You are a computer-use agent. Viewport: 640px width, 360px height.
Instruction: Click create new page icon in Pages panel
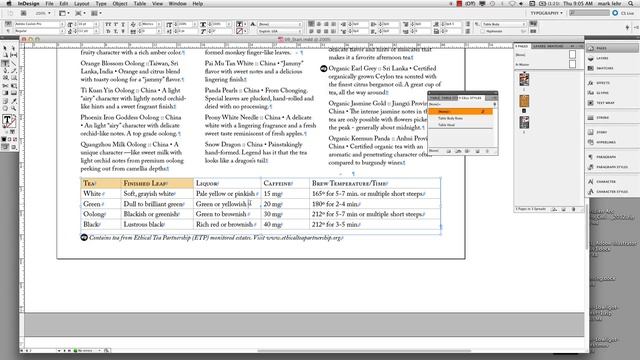pos(564,209)
